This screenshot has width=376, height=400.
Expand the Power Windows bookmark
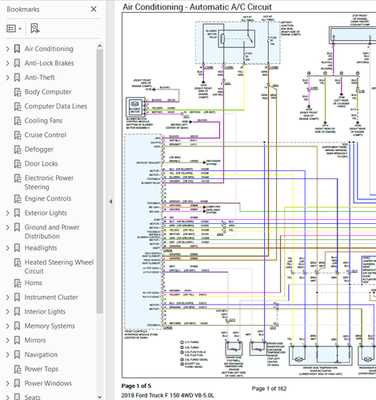point(8,383)
